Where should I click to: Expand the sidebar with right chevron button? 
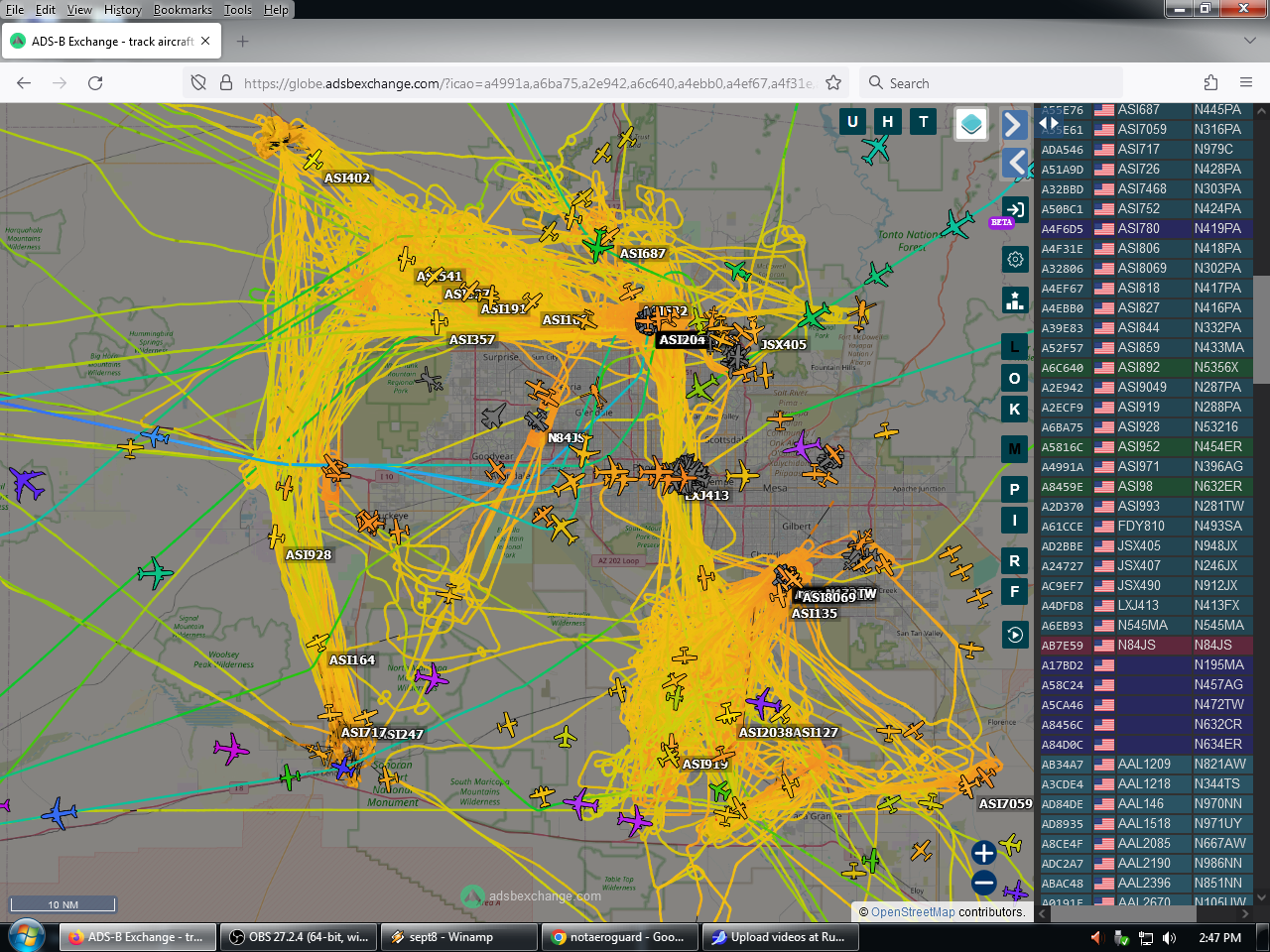pos(1013,124)
